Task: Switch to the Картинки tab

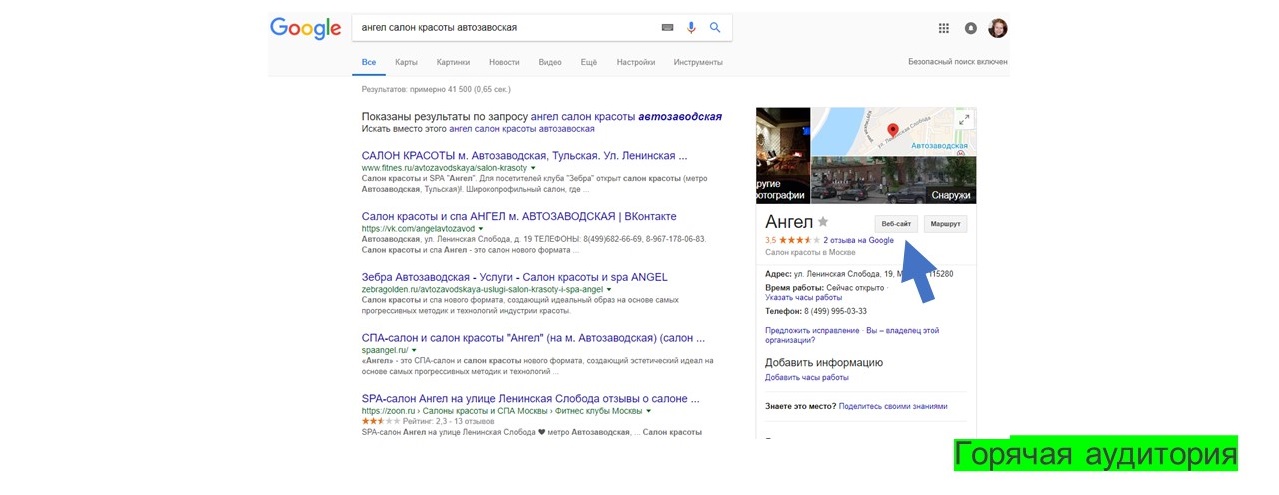Action: (453, 62)
